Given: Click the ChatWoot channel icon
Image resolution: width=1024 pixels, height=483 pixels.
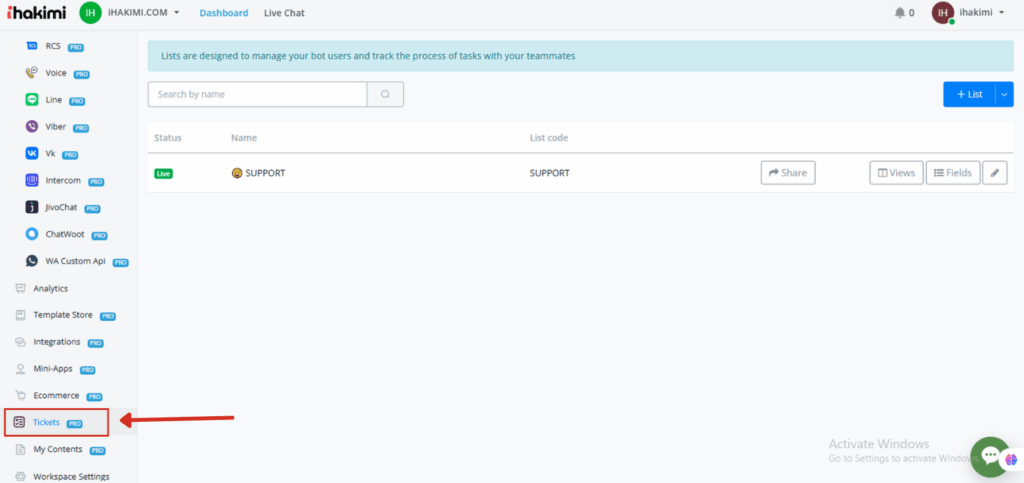Looking at the screenshot, I should 33,235.
